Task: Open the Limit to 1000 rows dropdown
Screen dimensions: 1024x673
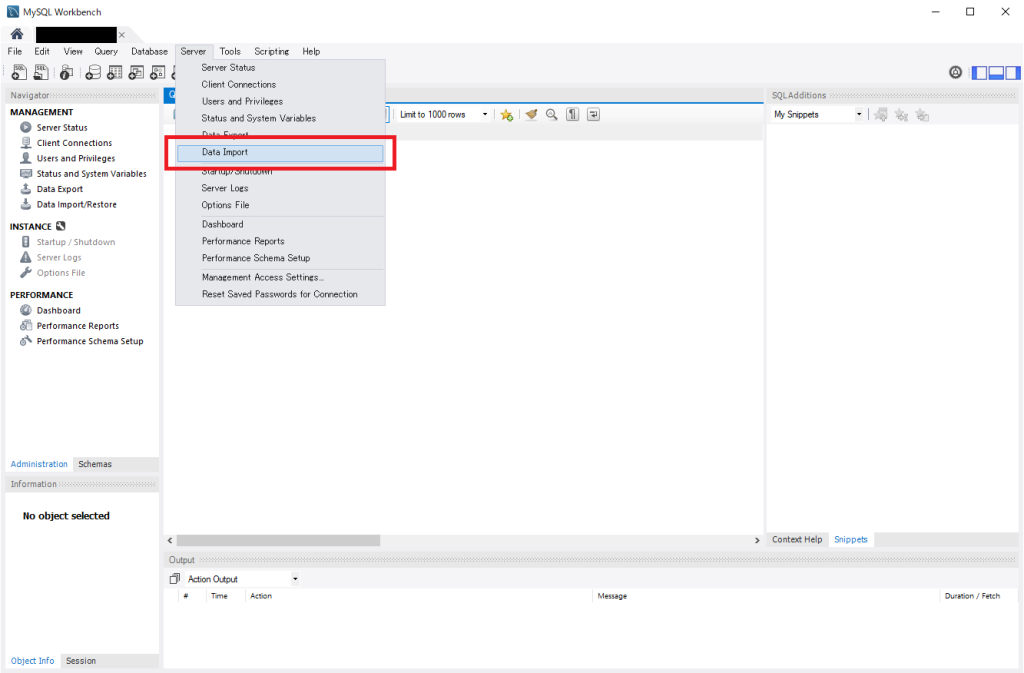Action: point(485,114)
